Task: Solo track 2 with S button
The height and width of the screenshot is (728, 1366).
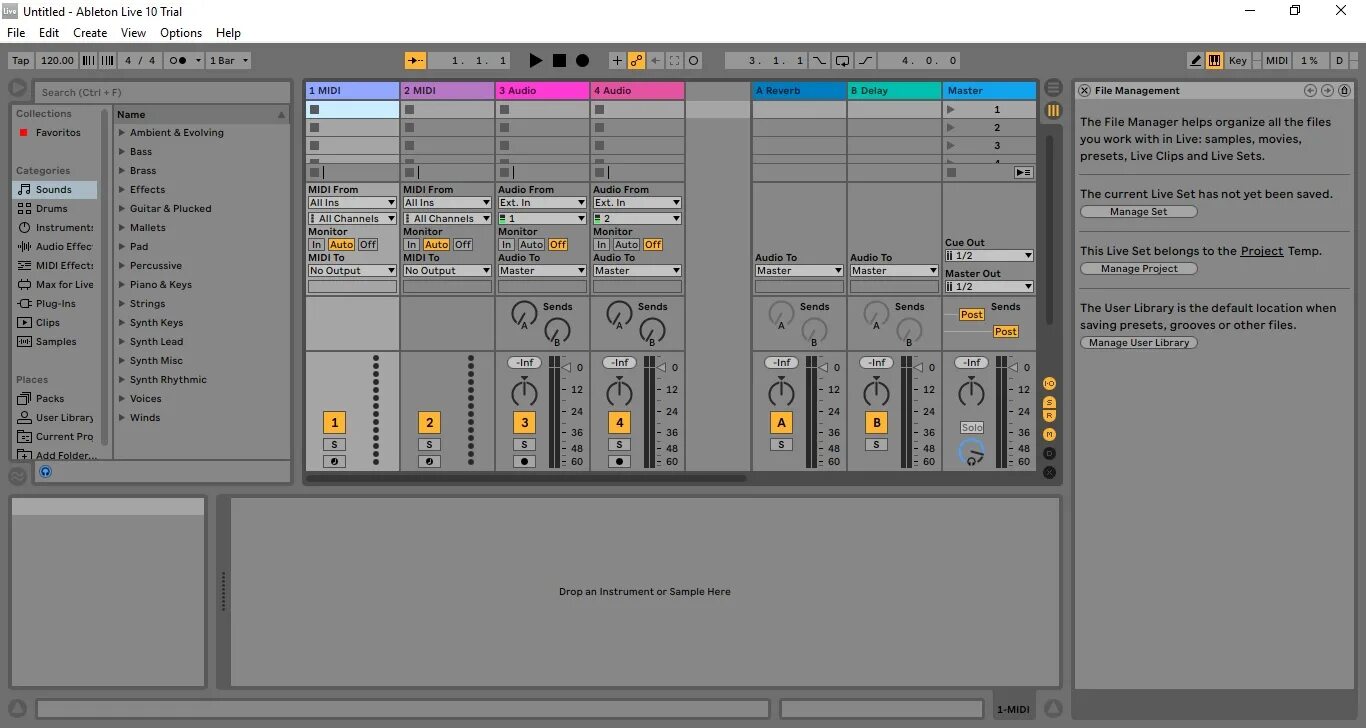Action: tap(429, 445)
